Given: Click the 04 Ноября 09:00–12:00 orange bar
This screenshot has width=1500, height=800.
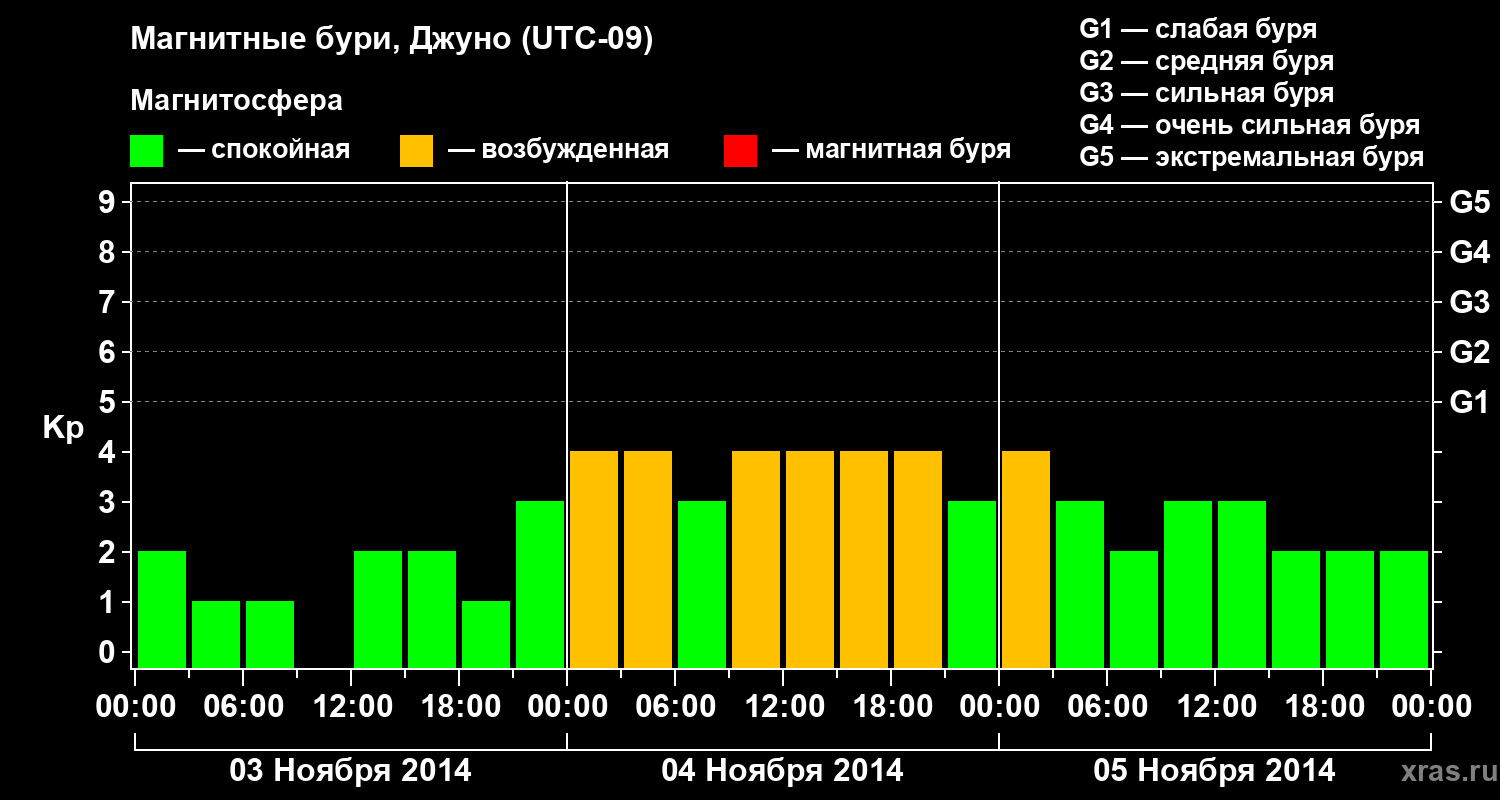Looking at the screenshot, I should [x=756, y=559].
